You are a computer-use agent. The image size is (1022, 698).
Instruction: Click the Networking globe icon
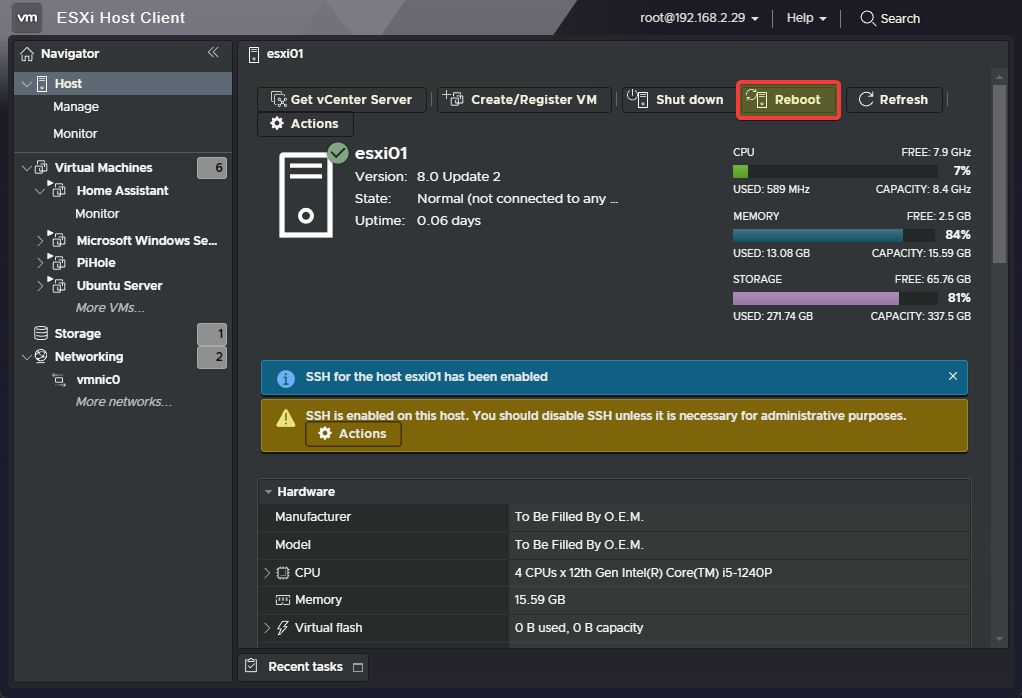[41, 356]
